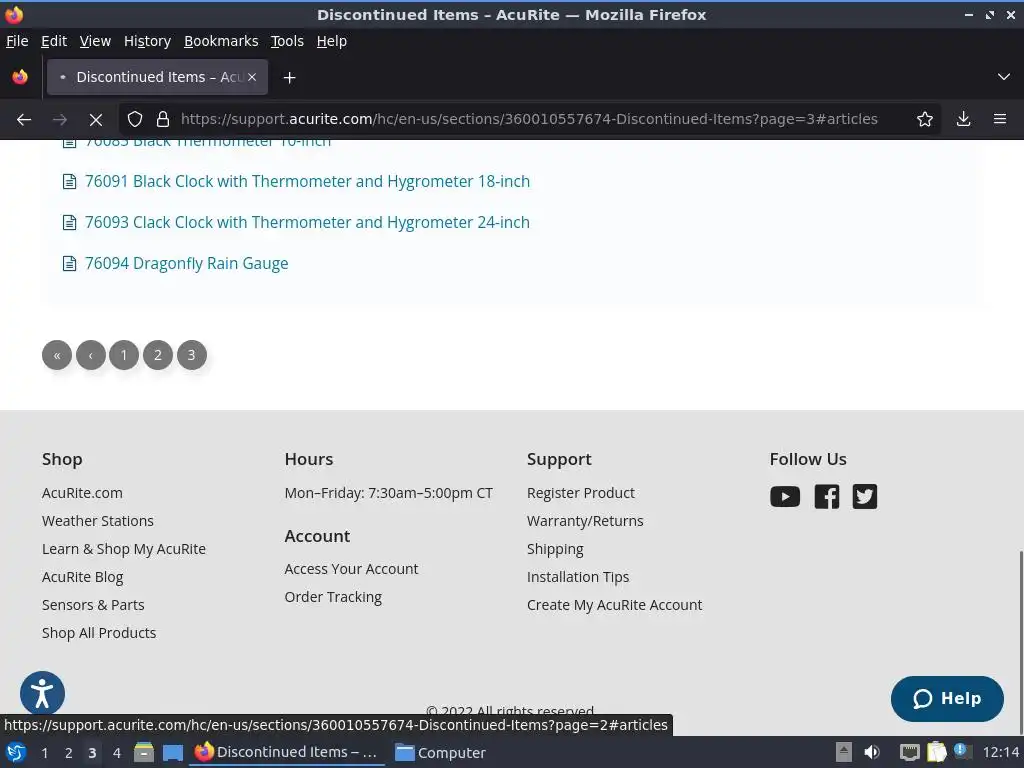Open the network tray icon

click(910, 752)
